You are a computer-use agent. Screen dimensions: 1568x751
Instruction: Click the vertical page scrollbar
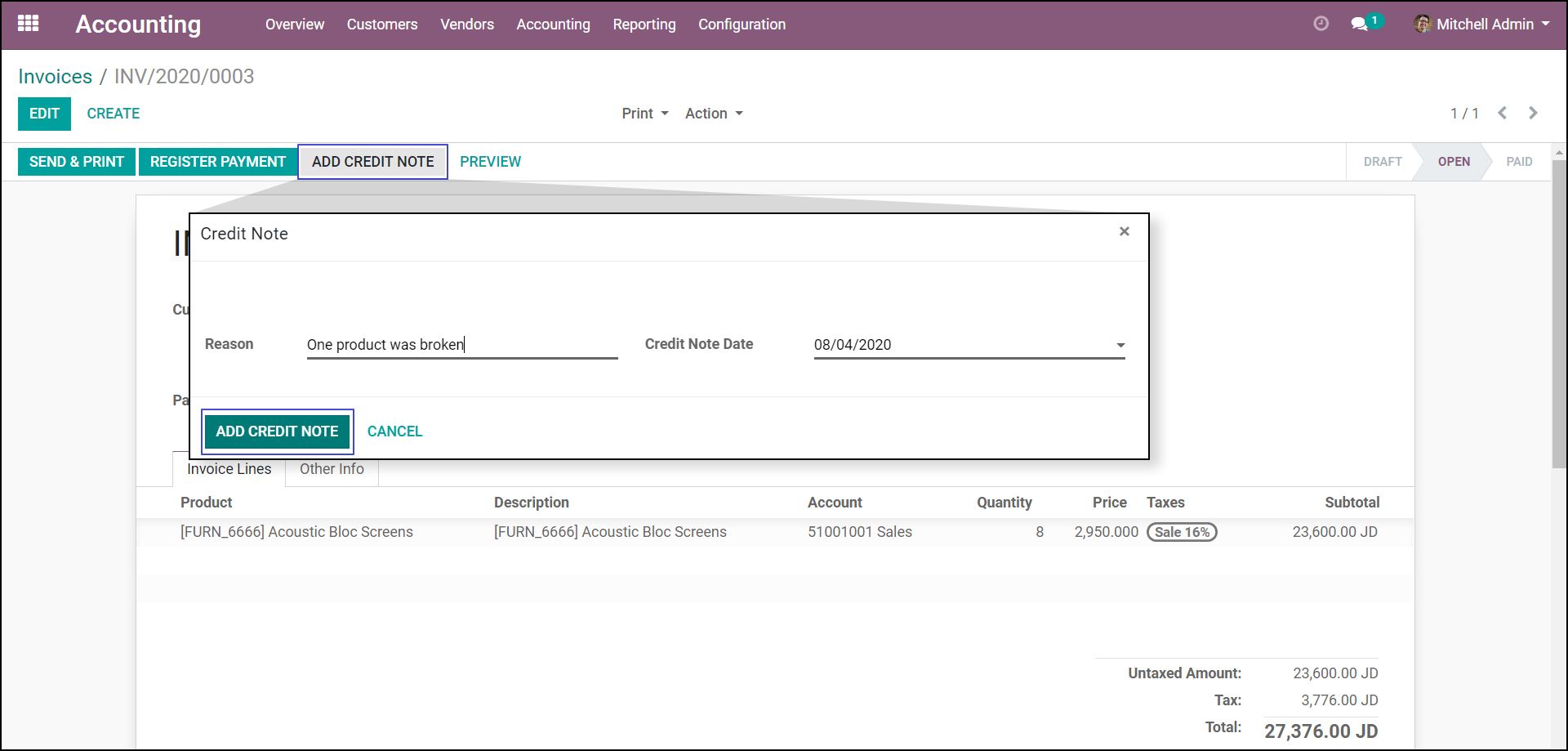[x=1558, y=327]
